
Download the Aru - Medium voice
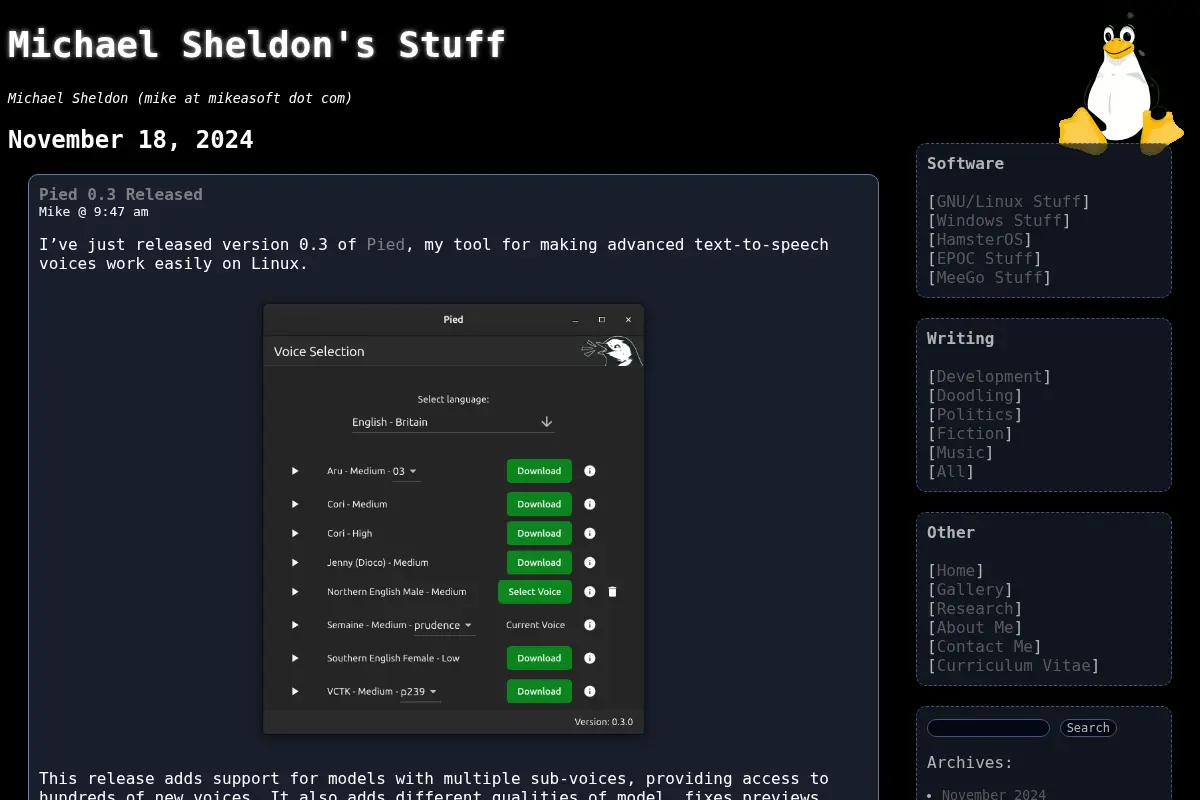pyautogui.click(x=539, y=471)
